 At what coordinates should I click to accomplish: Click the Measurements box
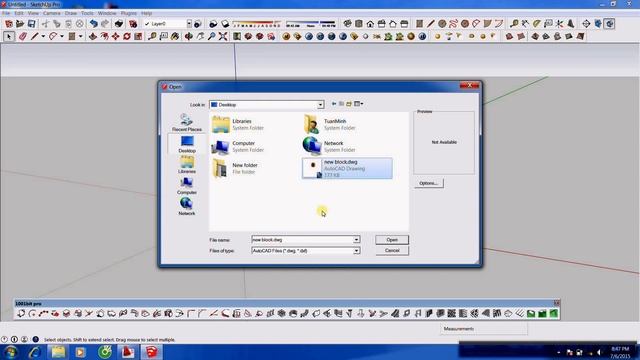[484, 329]
